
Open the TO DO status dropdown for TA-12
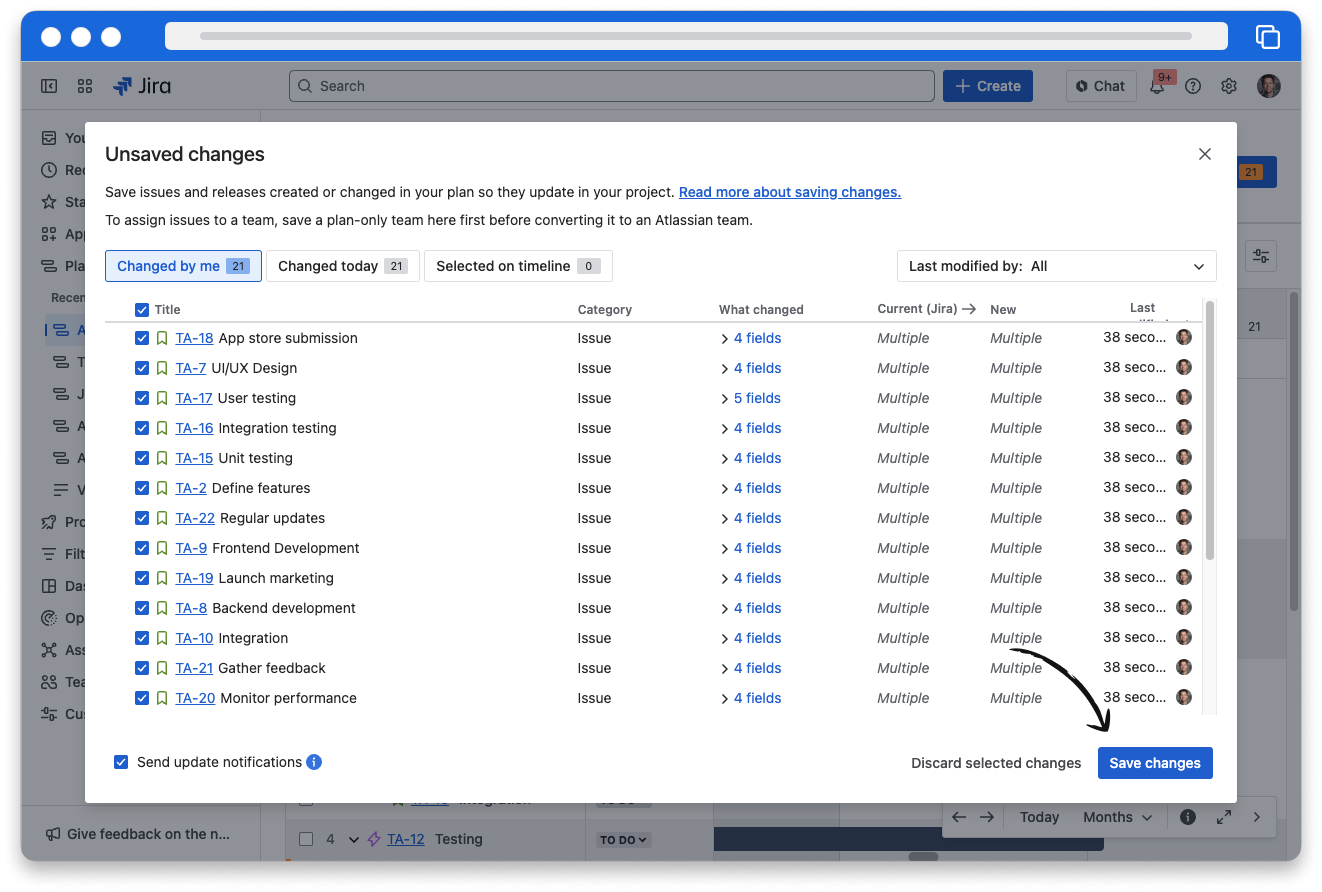tap(623, 840)
